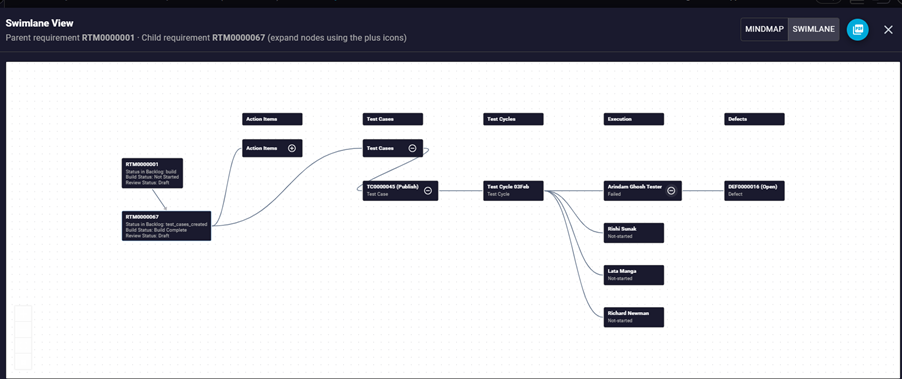The width and height of the screenshot is (902, 379).
Task: Collapse the Test Cases node minus icon
Action: tap(412, 148)
